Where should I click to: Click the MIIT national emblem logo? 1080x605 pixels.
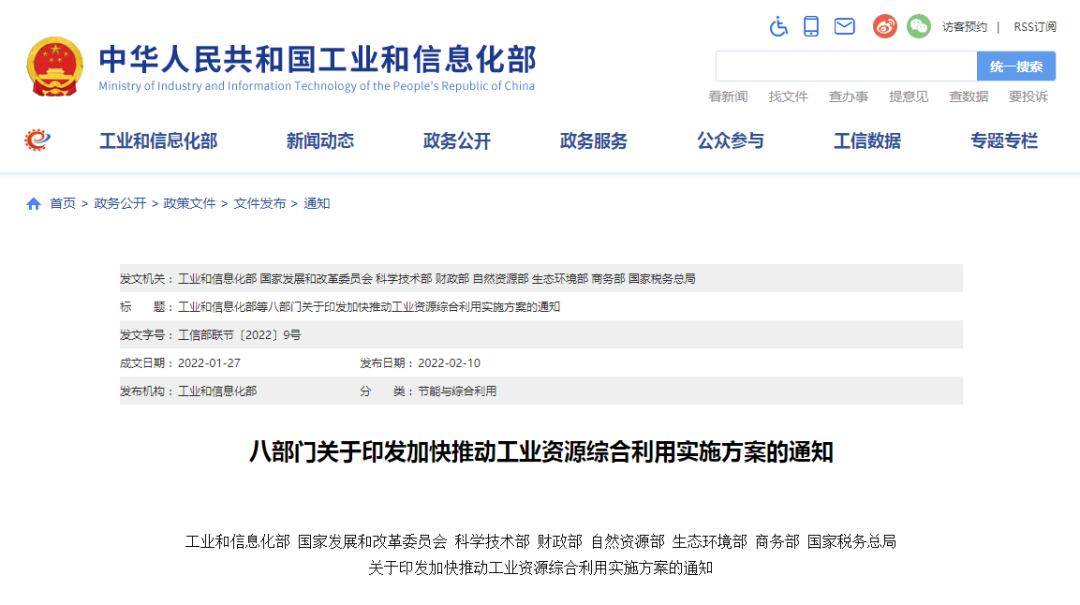(54, 66)
